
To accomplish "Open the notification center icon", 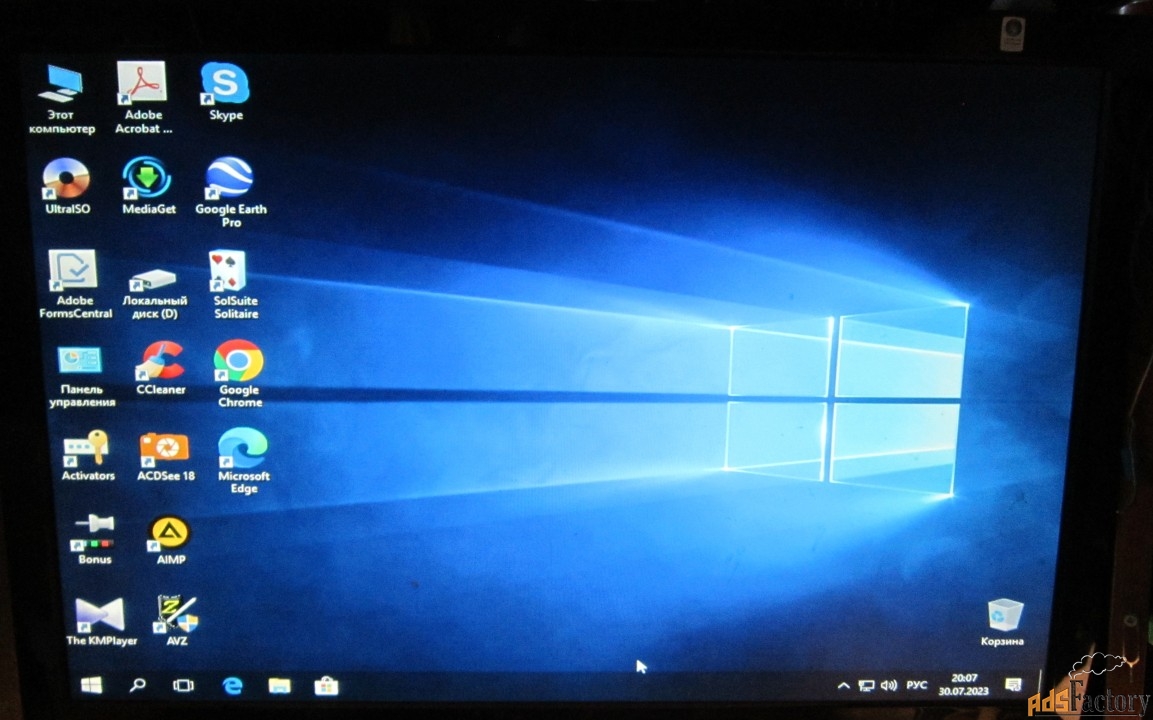I will pos(1013,685).
